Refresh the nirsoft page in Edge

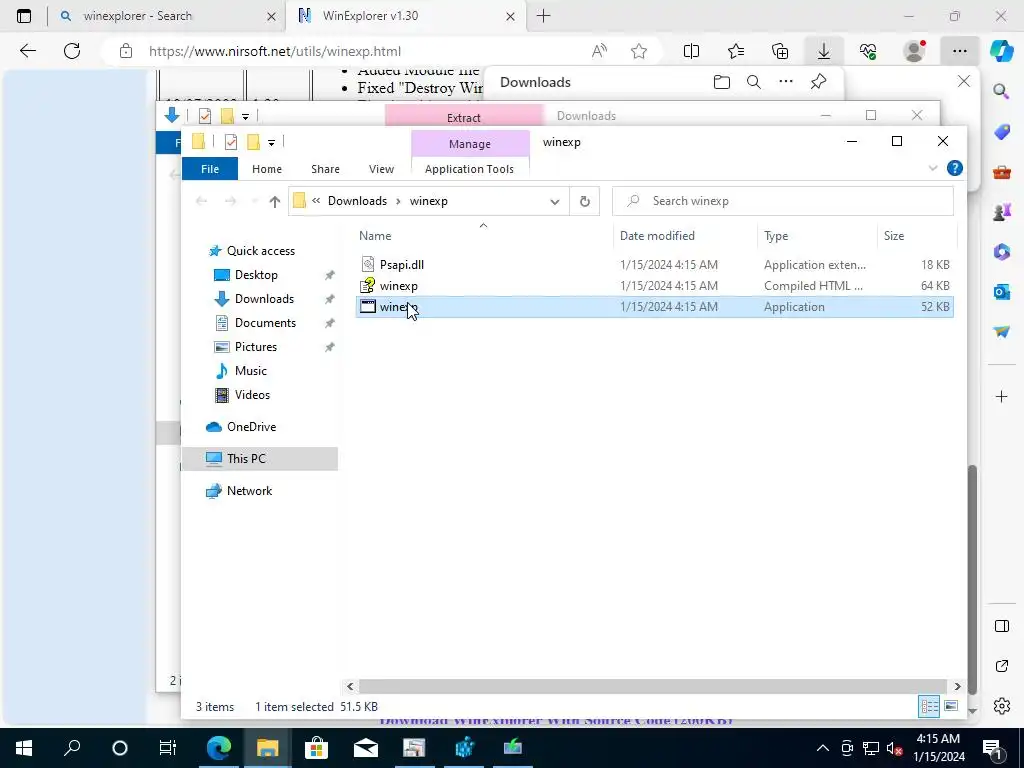[72, 51]
